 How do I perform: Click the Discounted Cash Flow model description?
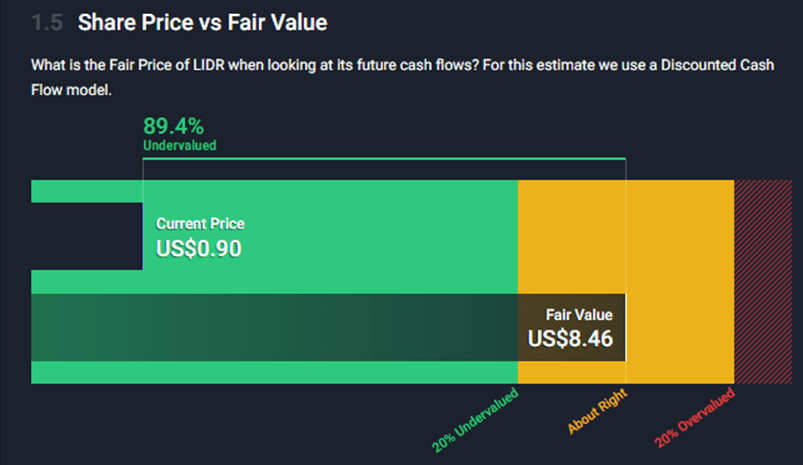tap(403, 77)
